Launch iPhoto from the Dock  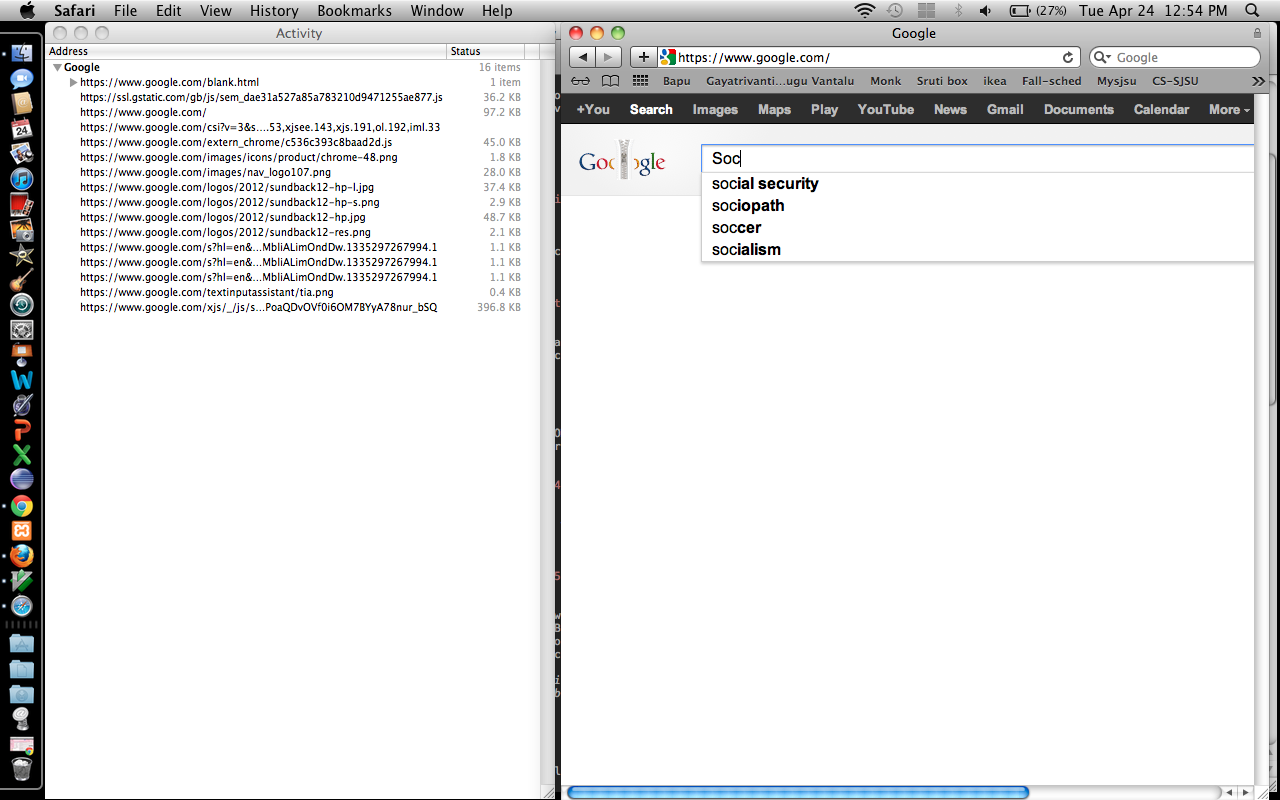tap(22, 230)
